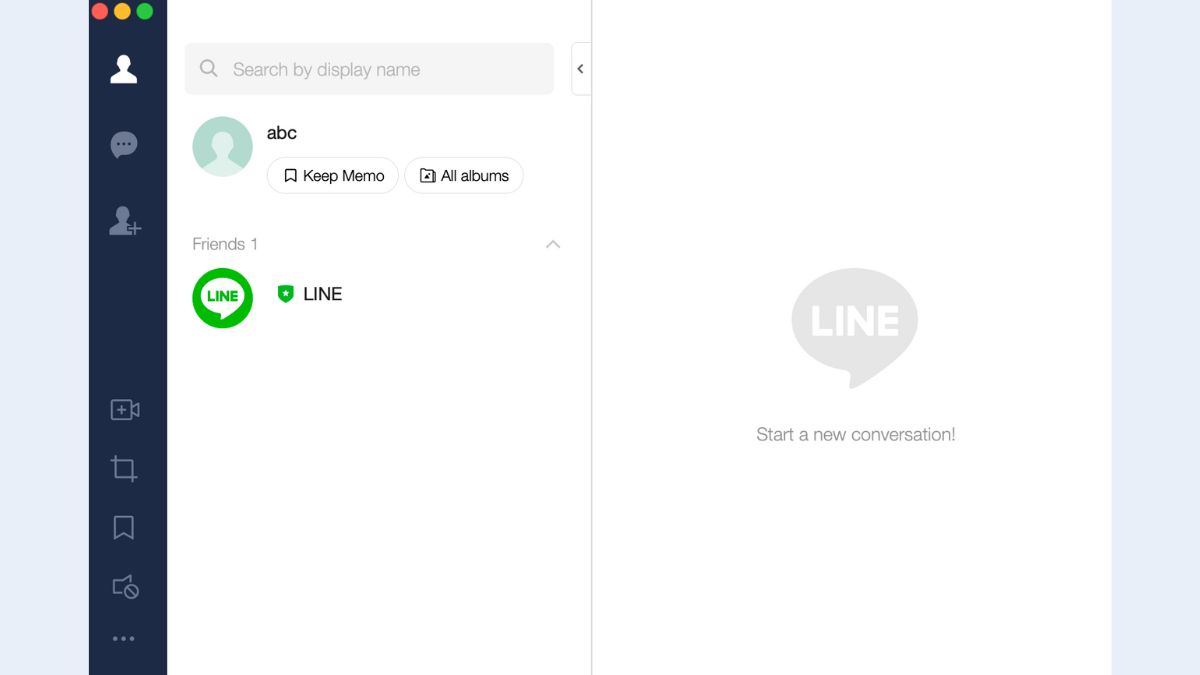Select the LINE official account friend

click(322, 294)
